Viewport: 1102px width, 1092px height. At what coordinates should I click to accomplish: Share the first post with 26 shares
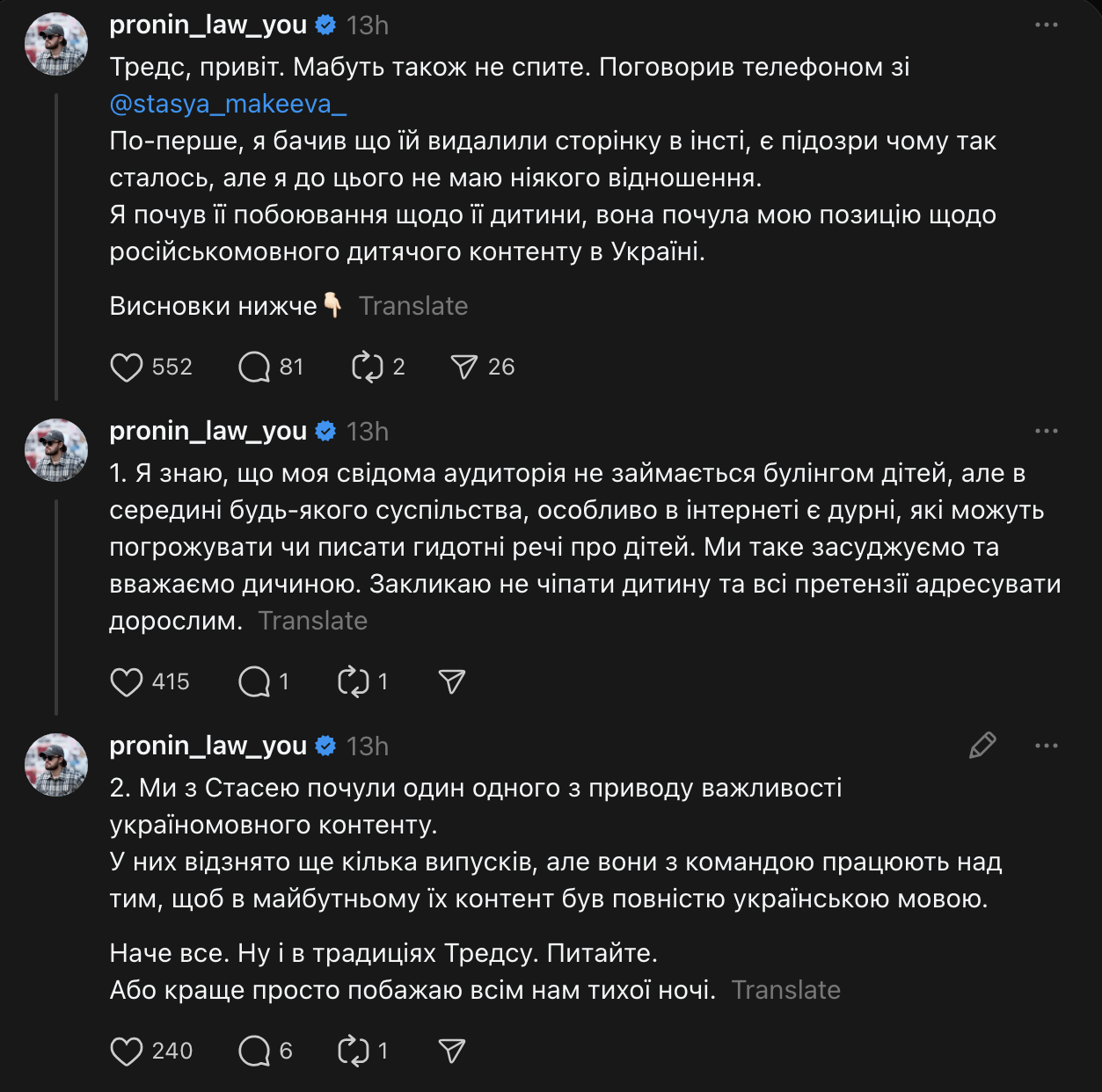click(463, 367)
